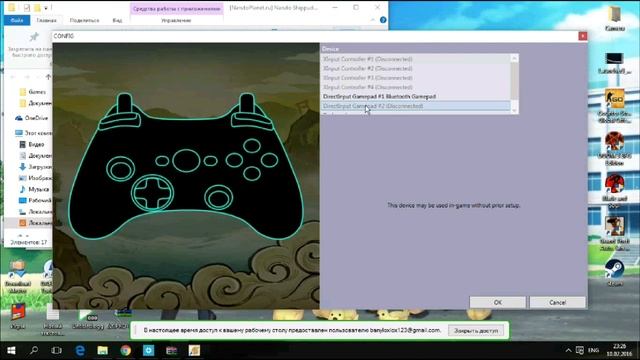Open the black monitor desktop shortcut
Screen dimensions: 640x360
point(614,63)
